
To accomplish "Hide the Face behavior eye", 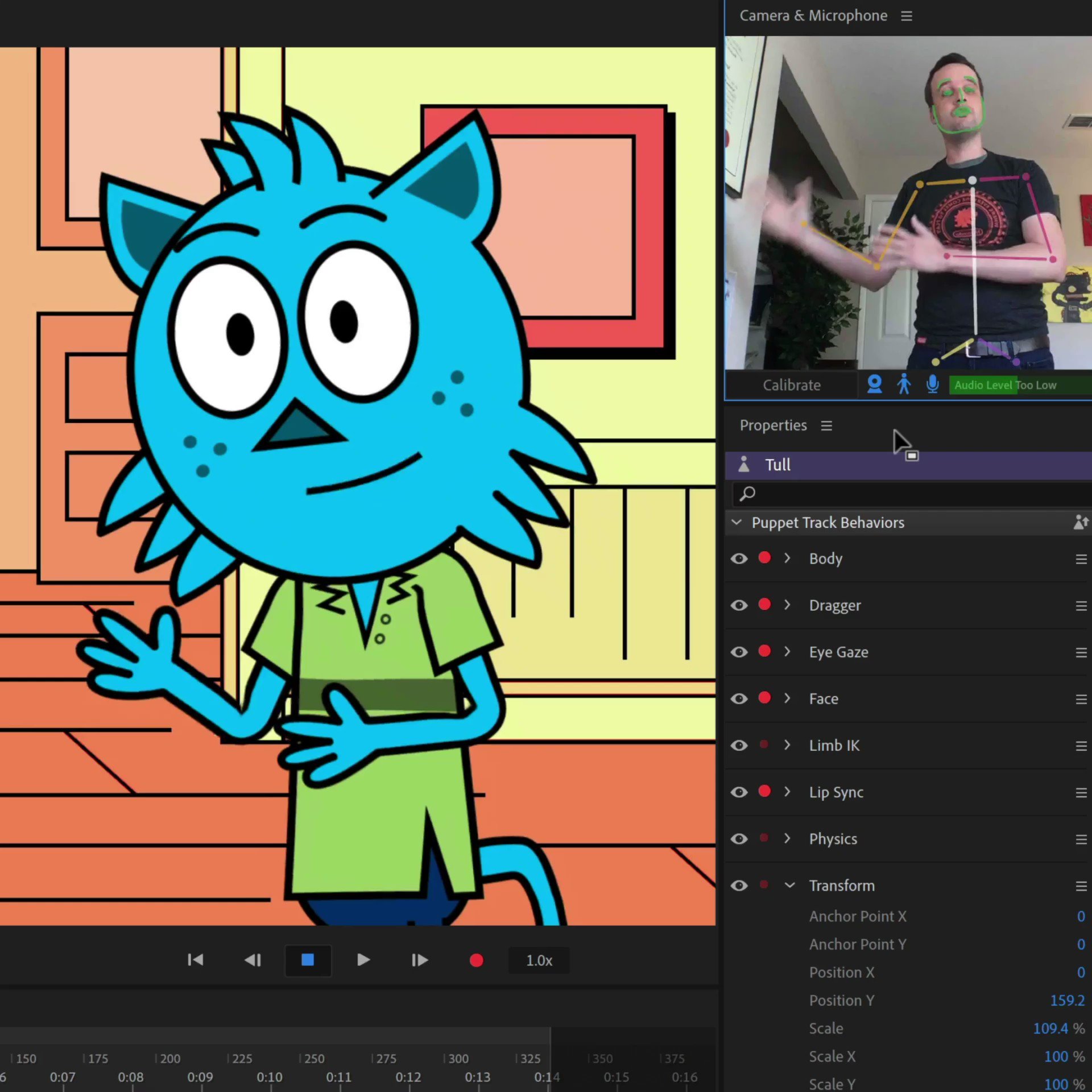I will 739,698.
